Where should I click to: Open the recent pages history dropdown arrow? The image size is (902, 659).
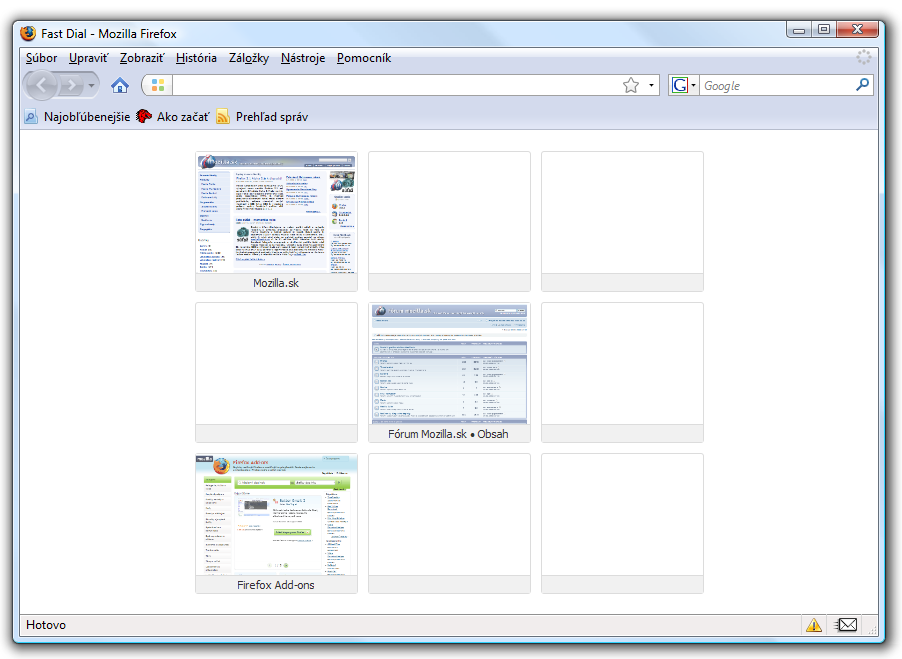[91, 86]
